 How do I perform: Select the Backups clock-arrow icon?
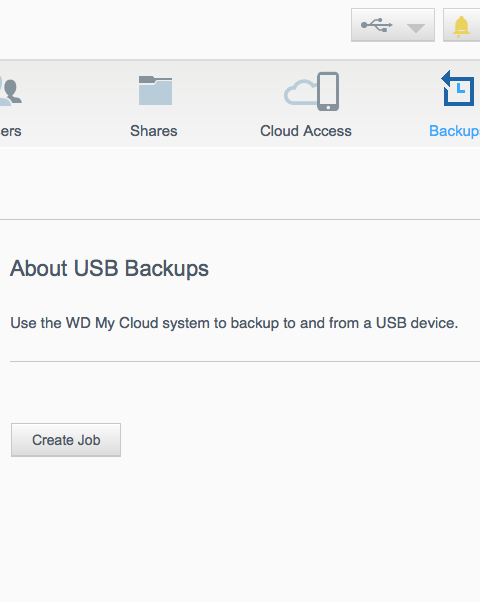(x=457, y=88)
